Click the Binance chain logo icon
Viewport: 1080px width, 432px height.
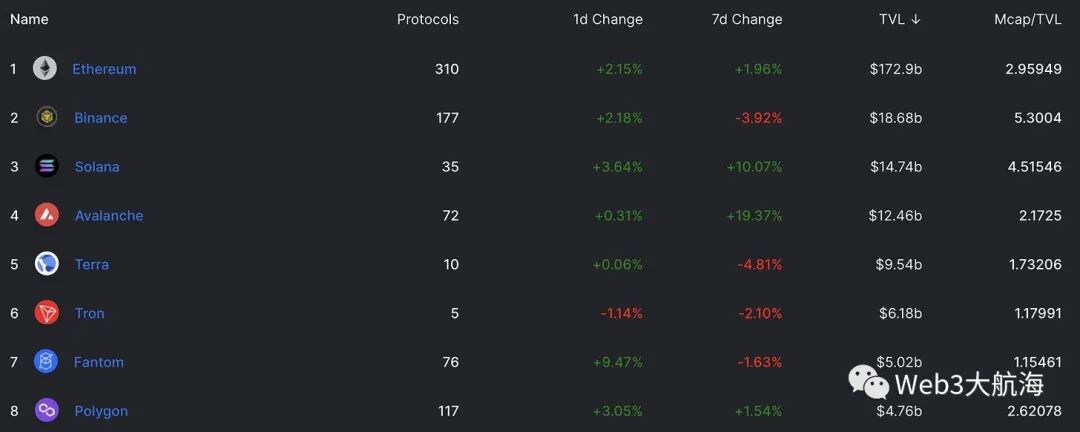tap(46, 117)
